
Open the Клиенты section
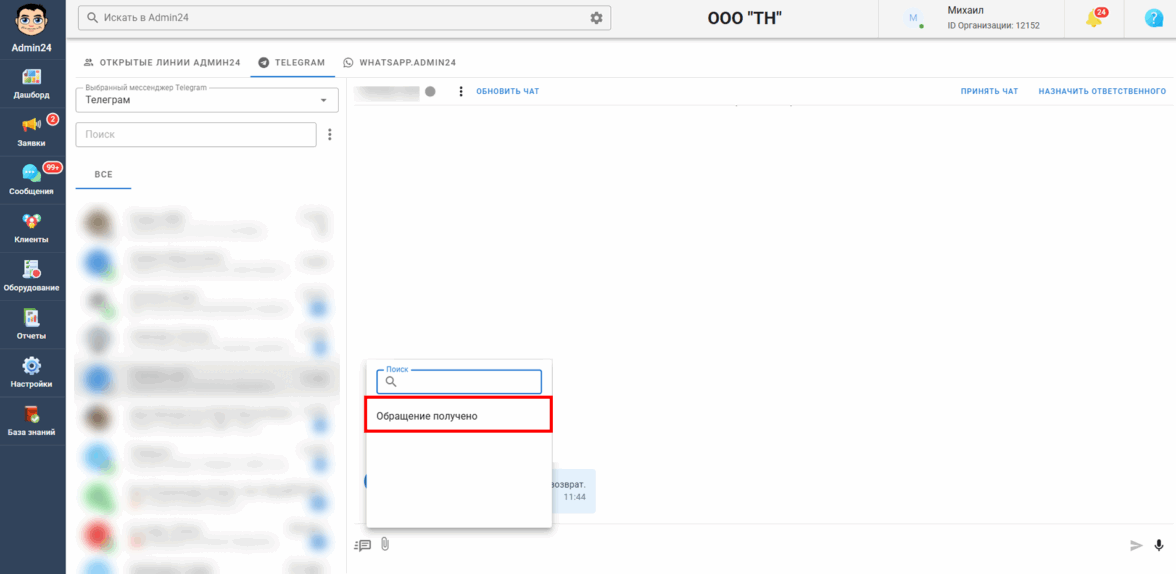pyautogui.click(x=32, y=229)
